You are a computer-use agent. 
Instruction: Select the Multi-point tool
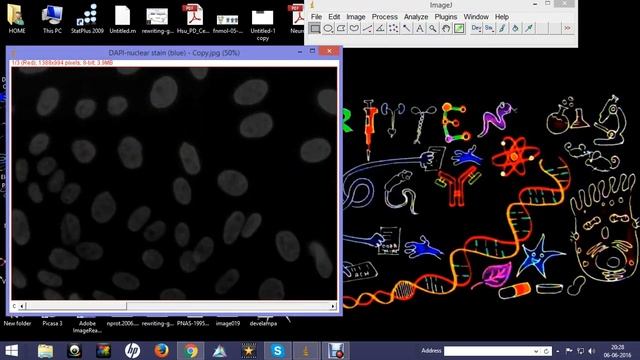[x=393, y=28]
